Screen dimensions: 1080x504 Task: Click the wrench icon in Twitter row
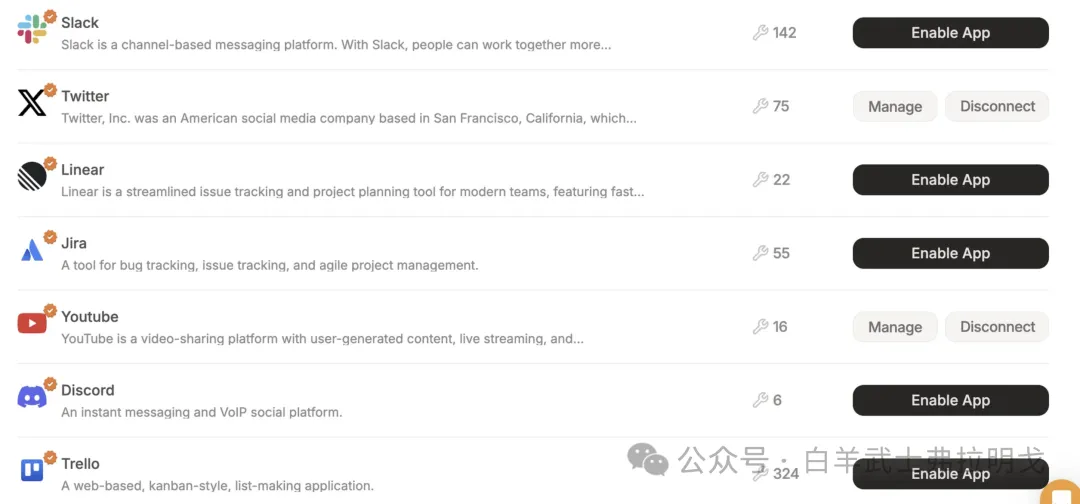[761, 106]
